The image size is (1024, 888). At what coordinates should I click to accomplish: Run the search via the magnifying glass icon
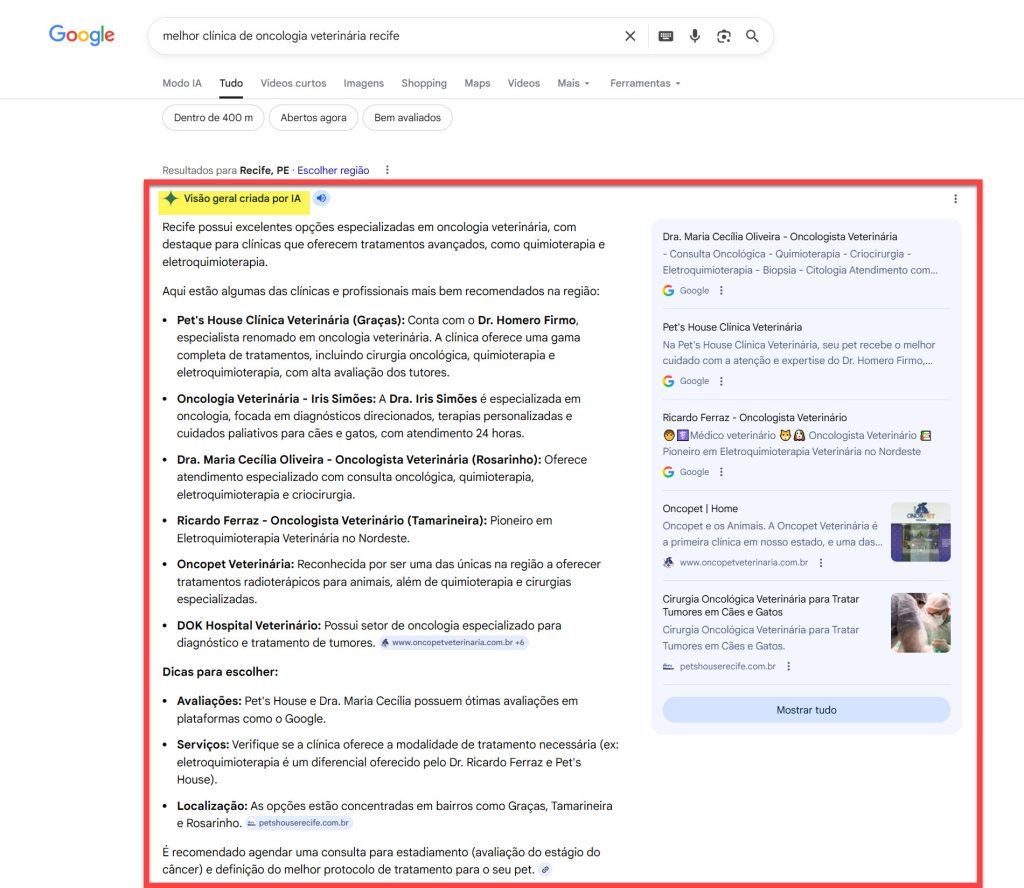point(751,35)
